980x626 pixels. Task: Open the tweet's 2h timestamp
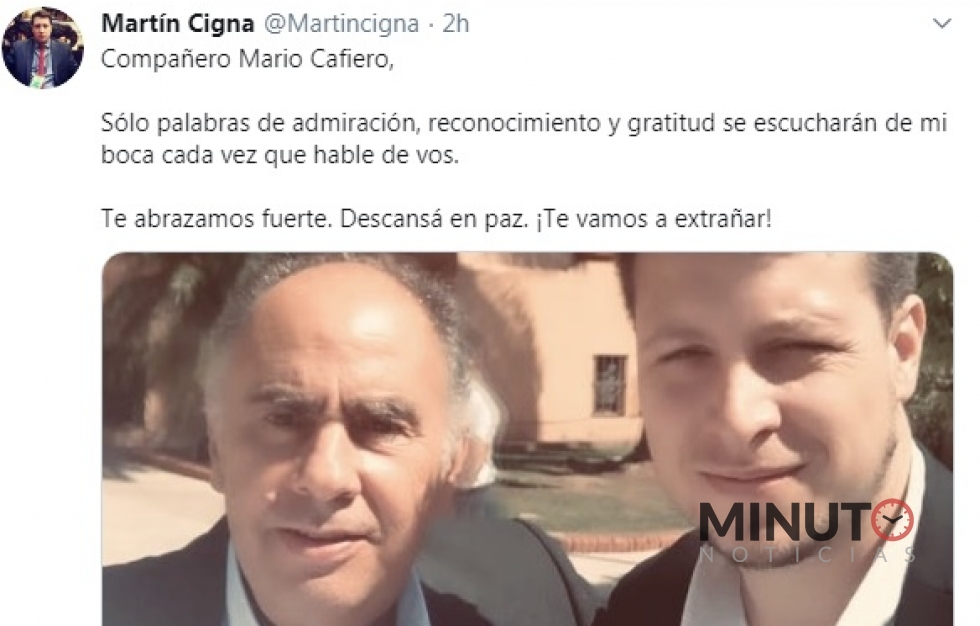click(x=456, y=24)
